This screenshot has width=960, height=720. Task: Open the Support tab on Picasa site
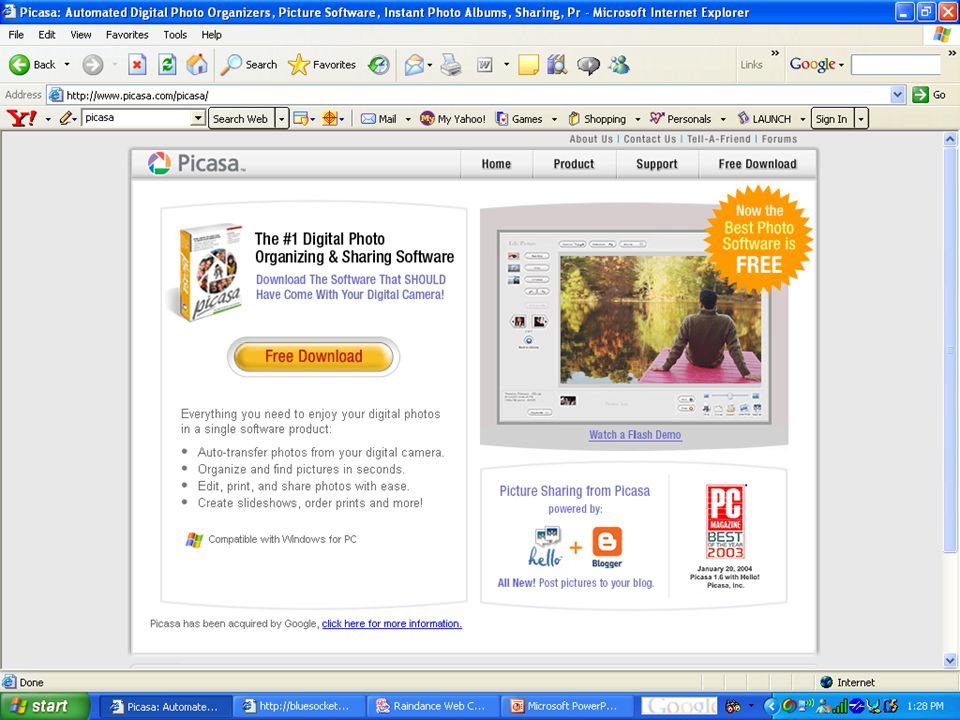click(x=656, y=164)
